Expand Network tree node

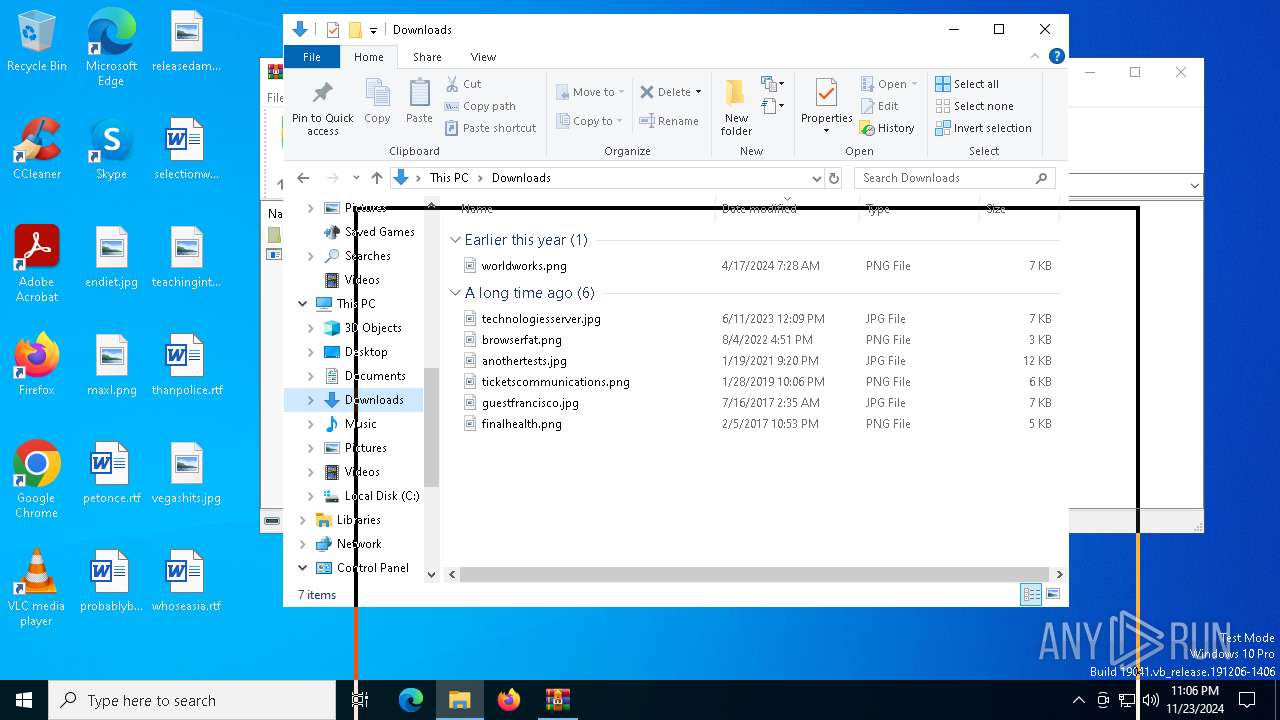tap(303, 544)
